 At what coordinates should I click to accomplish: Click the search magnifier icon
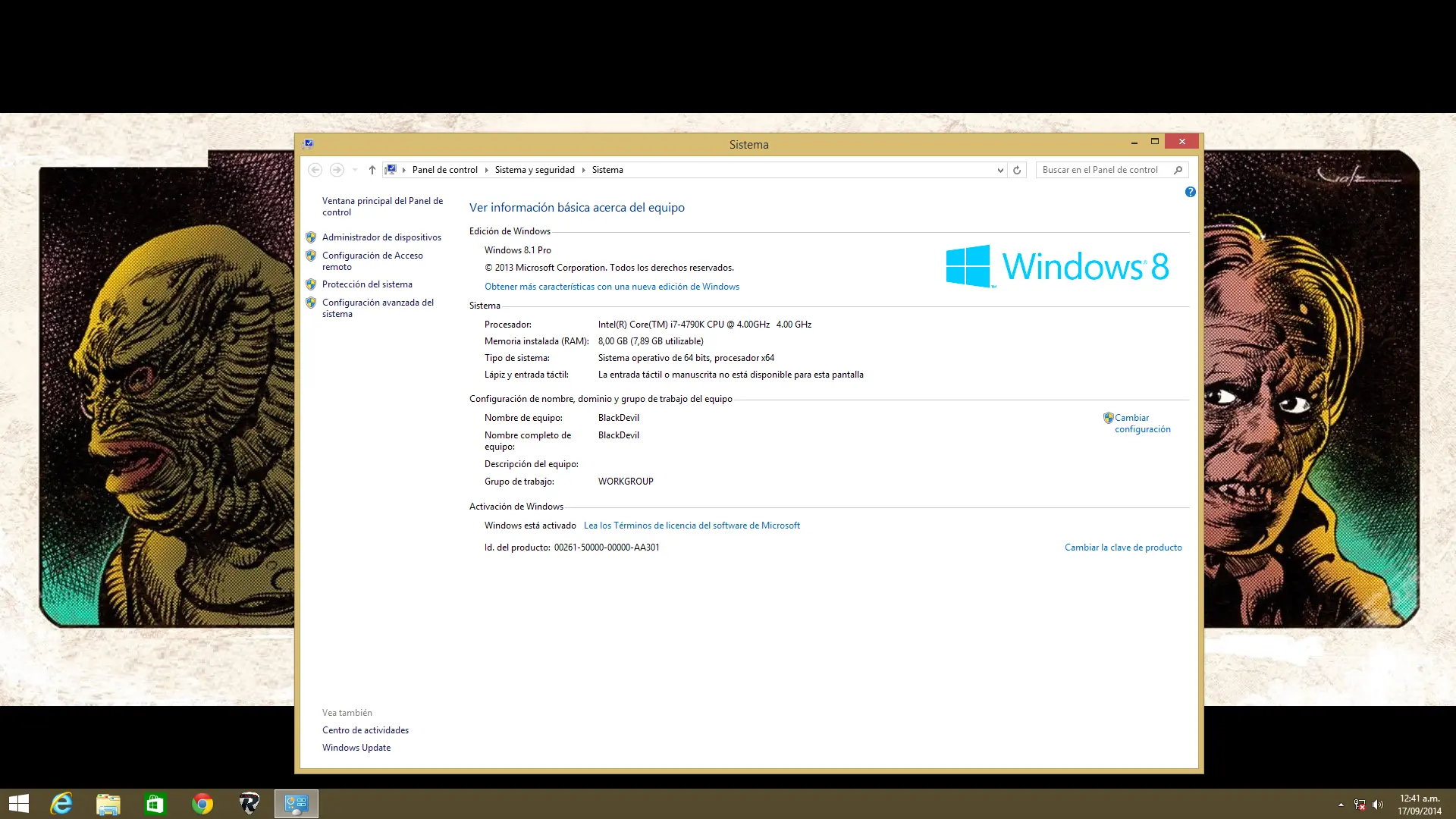pos(1178,170)
